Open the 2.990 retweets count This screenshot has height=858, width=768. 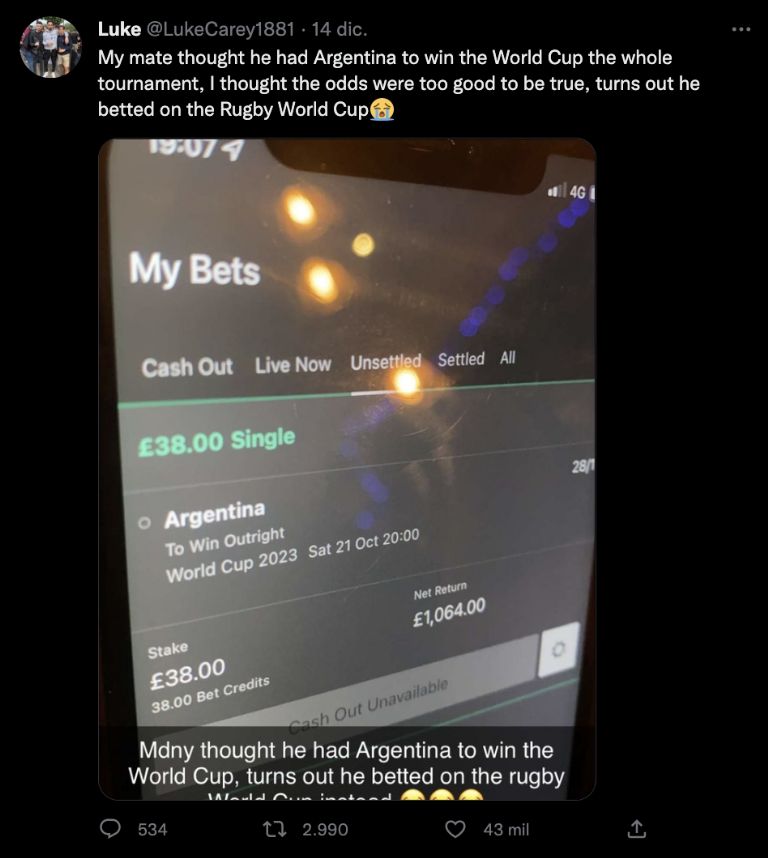325,830
